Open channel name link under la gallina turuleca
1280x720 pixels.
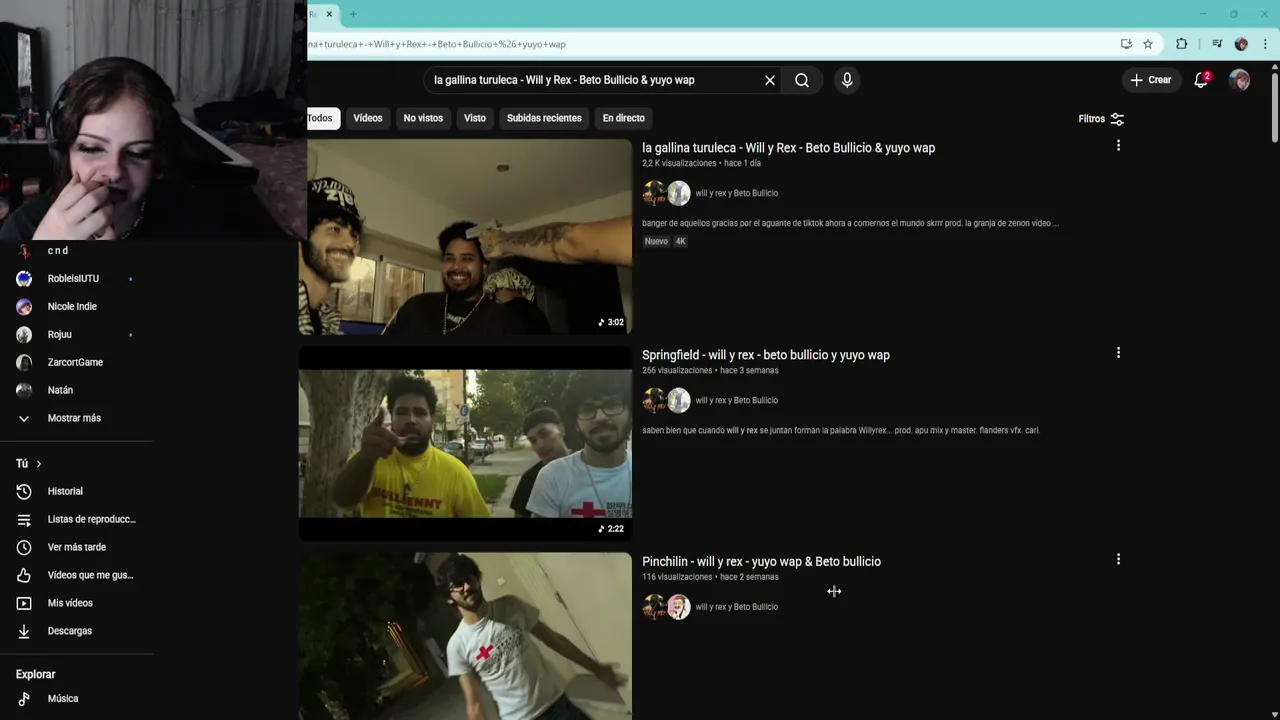click(737, 193)
